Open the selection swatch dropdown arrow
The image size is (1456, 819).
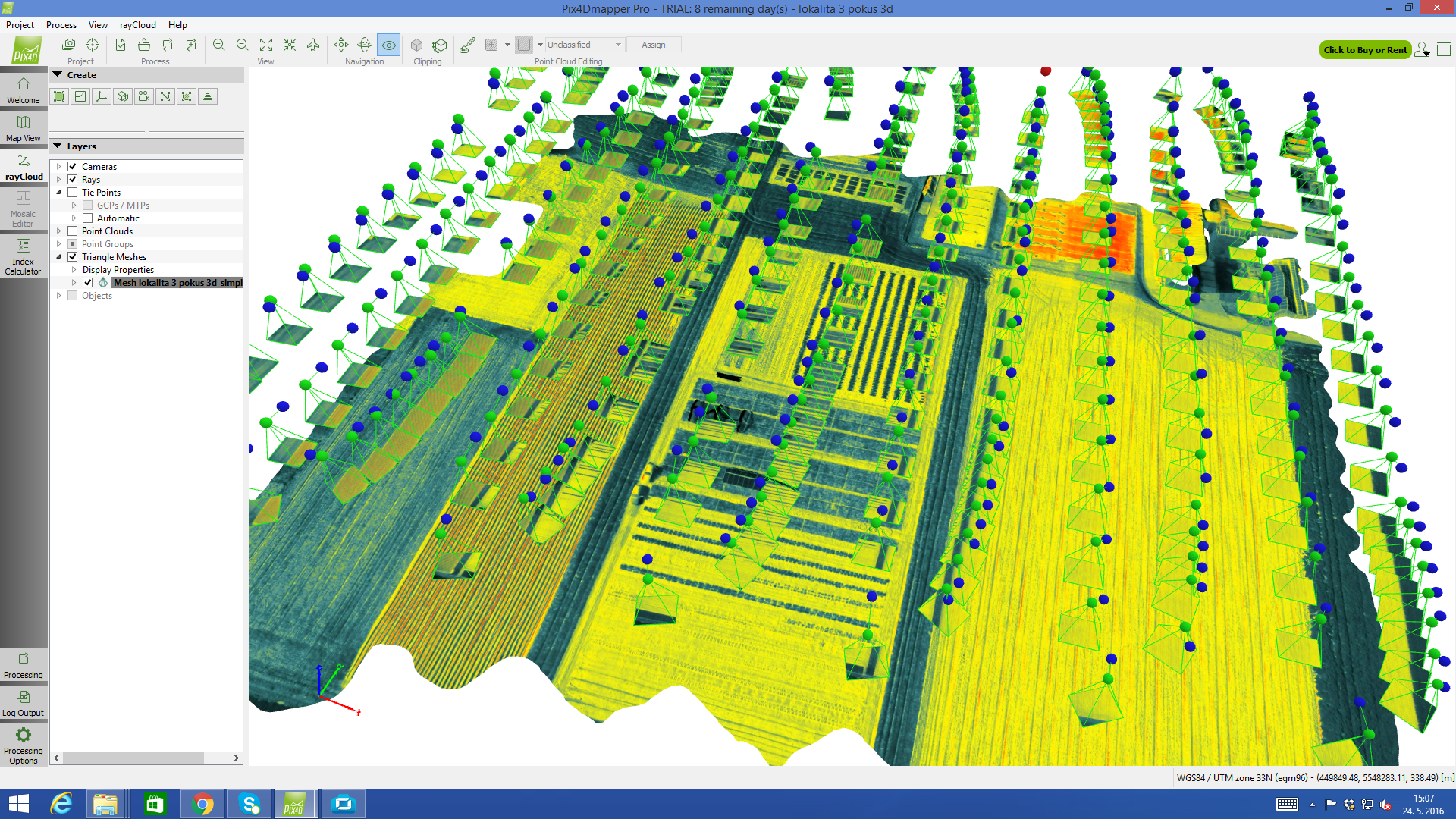540,45
